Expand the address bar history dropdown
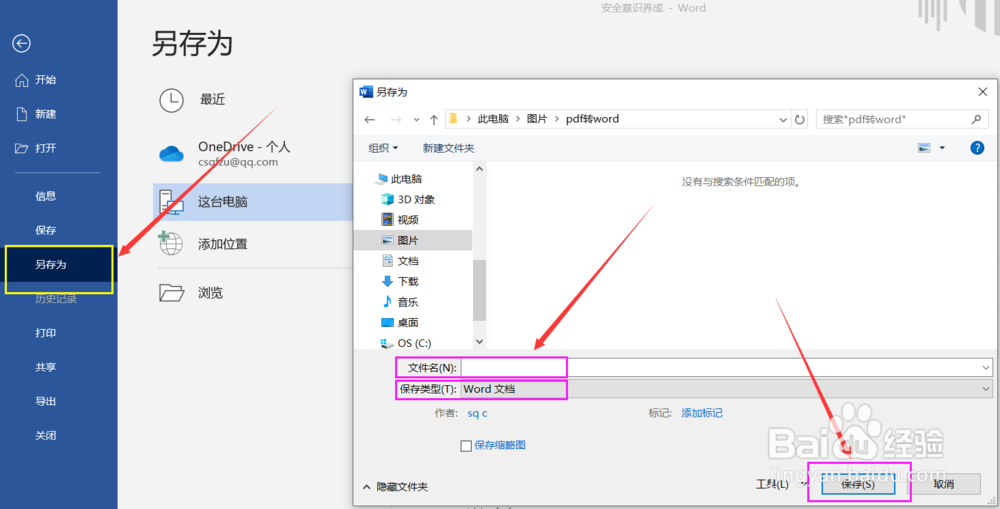1000x509 pixels. click(x=783, y=119)
